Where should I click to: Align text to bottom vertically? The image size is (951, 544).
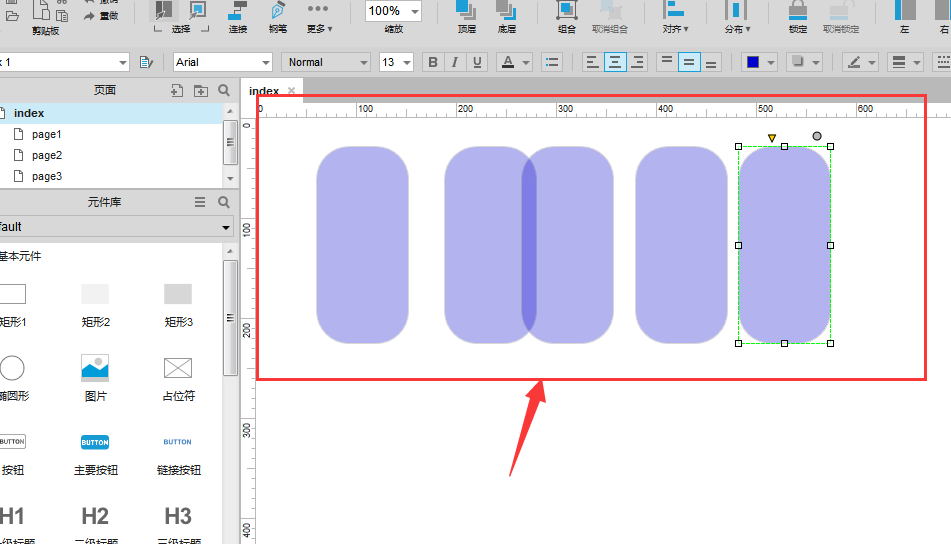tap(711, 62)
